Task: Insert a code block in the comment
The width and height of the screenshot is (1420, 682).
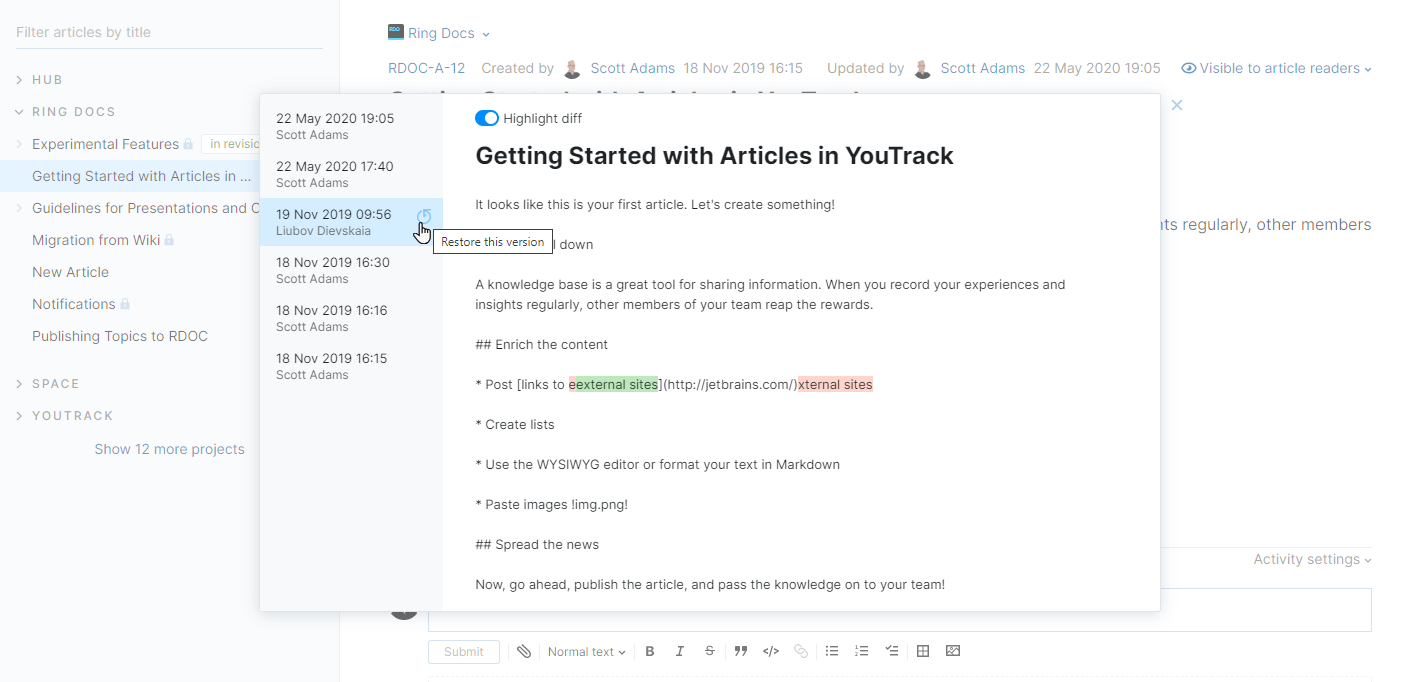Action: pyautogui.click(x=770, y=651)
